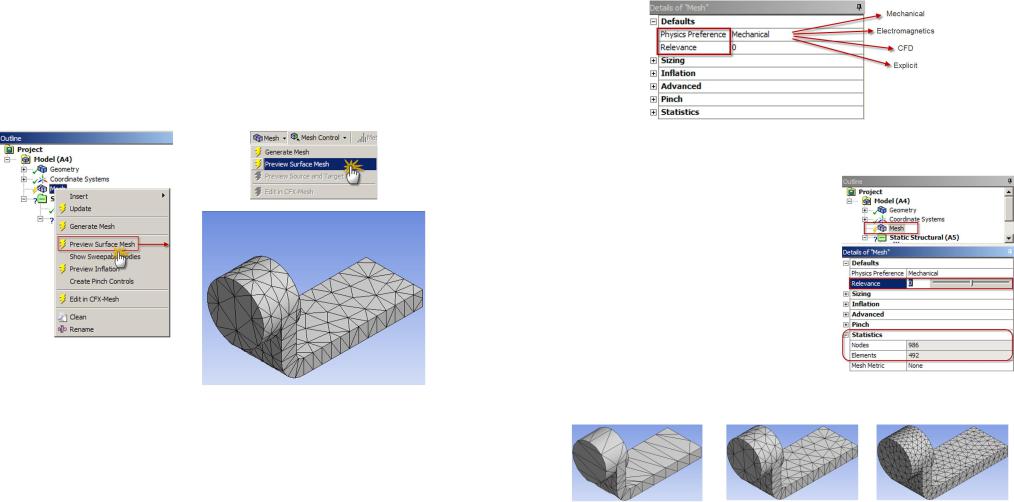Click the Clean icon in context menu
Image resolution: width=1014 pixels, height=502 pixels.
63,317
